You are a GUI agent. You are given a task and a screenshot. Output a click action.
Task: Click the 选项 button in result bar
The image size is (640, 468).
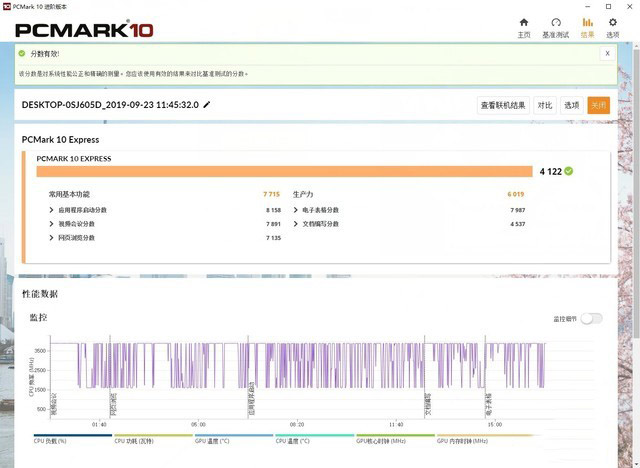tap(571, 105)
